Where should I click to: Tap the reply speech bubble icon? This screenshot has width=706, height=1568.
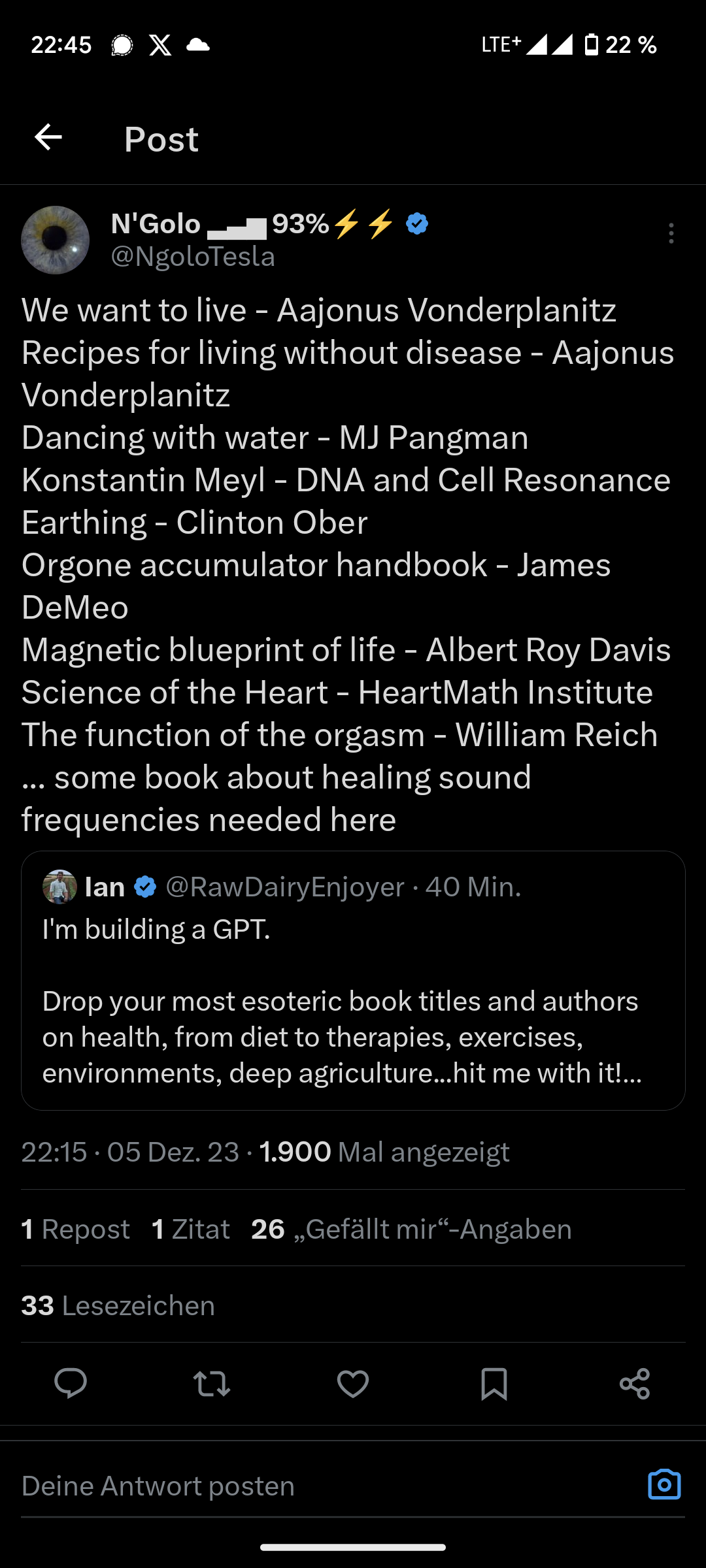(x=71, y=1383)
